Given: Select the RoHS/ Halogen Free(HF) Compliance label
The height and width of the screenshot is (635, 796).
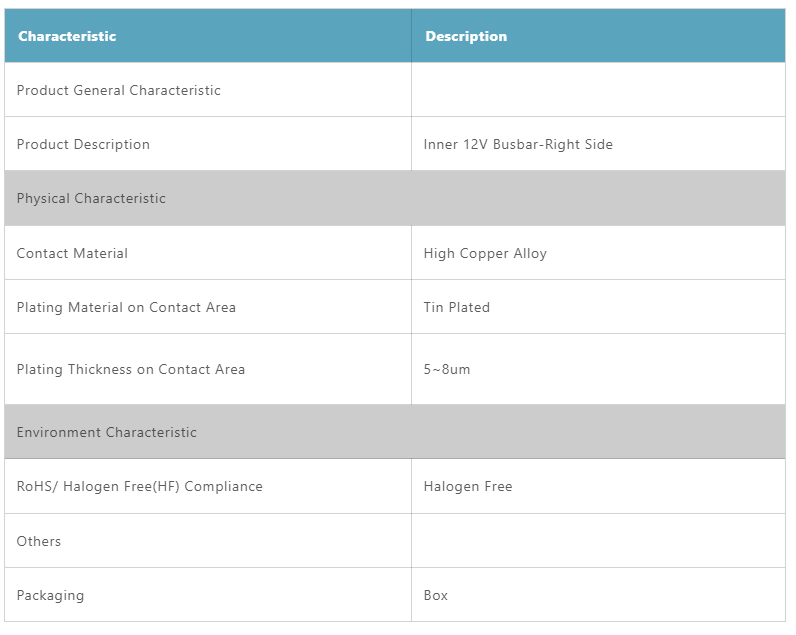Looking at the screenshot, I should (140, 486).
